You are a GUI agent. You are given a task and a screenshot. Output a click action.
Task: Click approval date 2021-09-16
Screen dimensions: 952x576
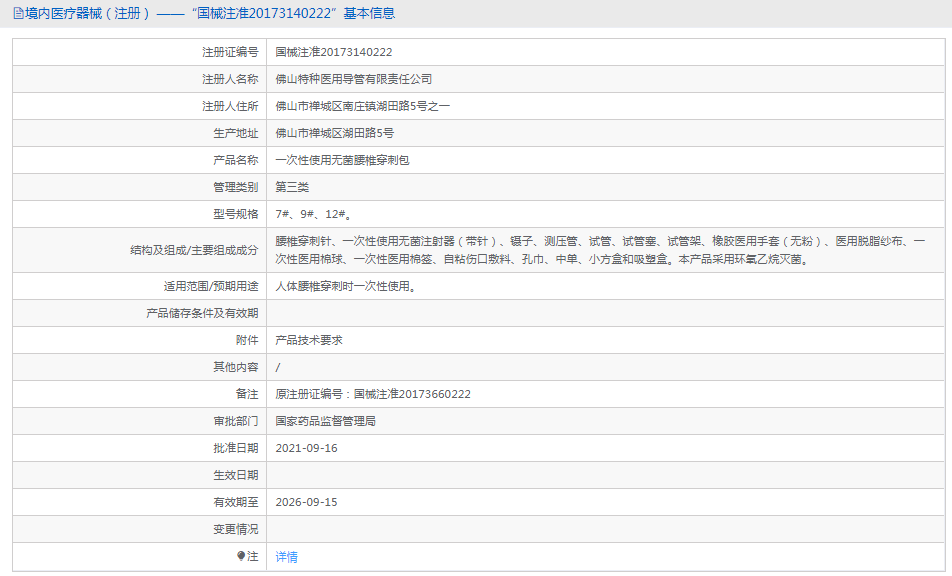307,448
